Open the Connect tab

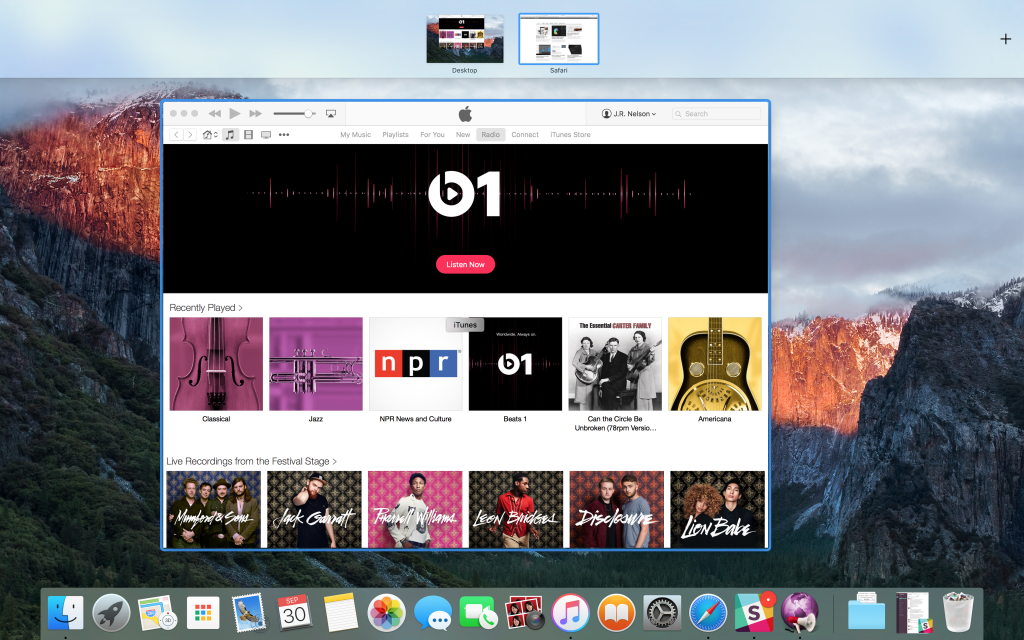point(525,135)
